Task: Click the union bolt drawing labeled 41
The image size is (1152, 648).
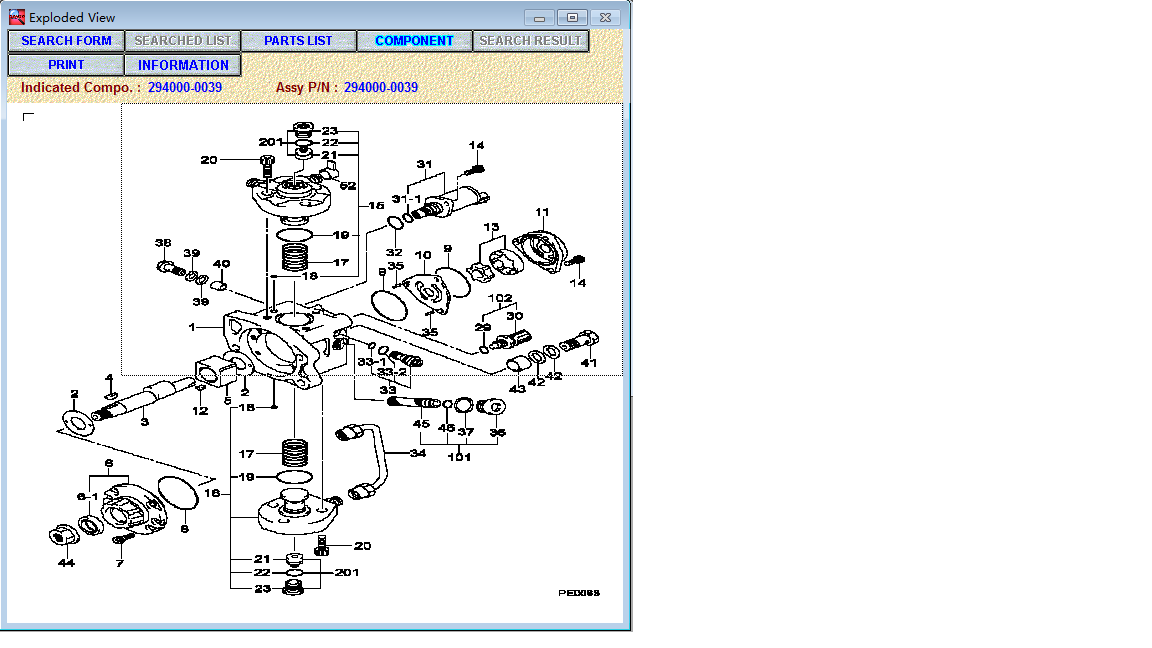Action: tap(578, 342)
